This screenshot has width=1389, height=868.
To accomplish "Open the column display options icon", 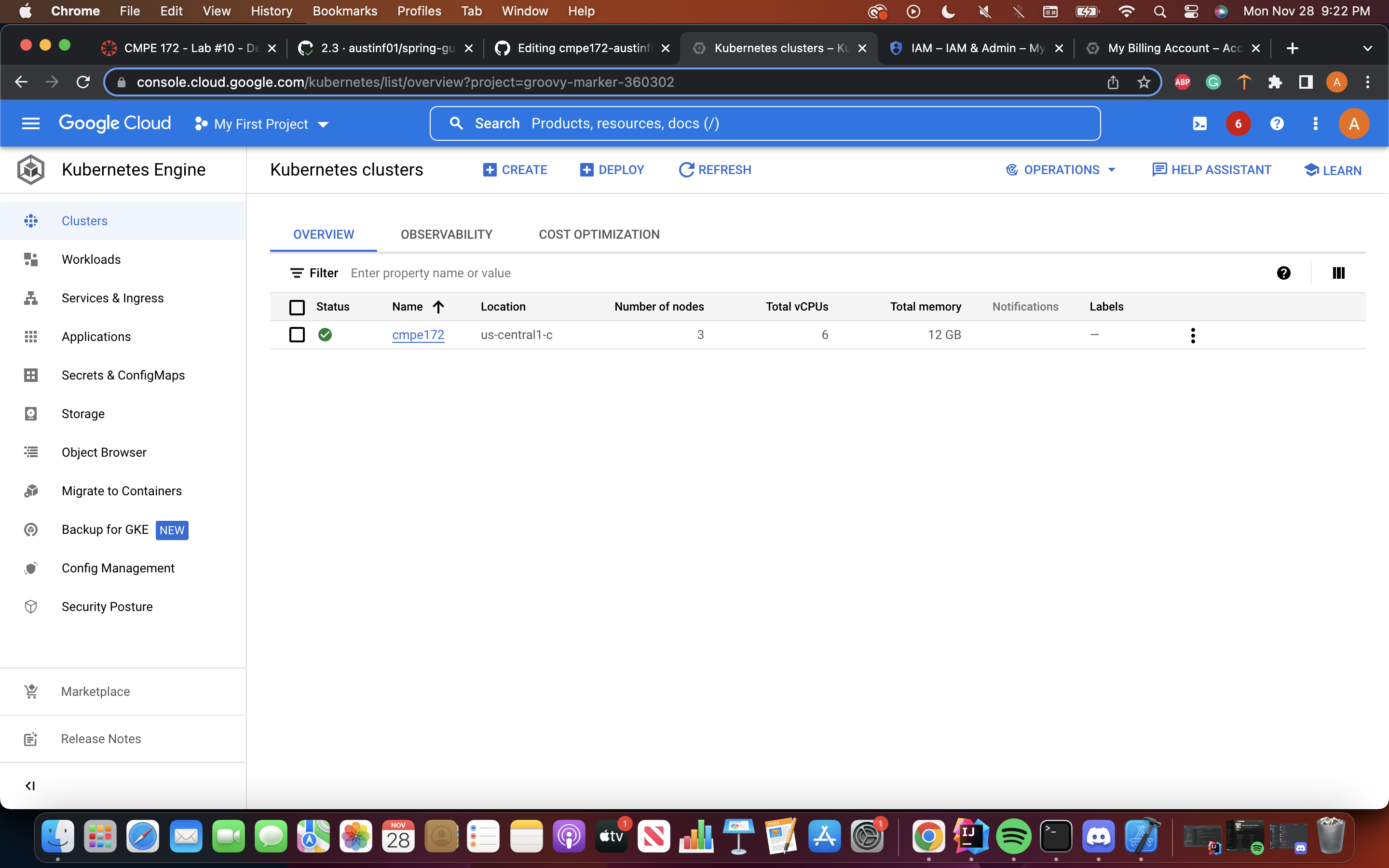I will [1338, 273].
